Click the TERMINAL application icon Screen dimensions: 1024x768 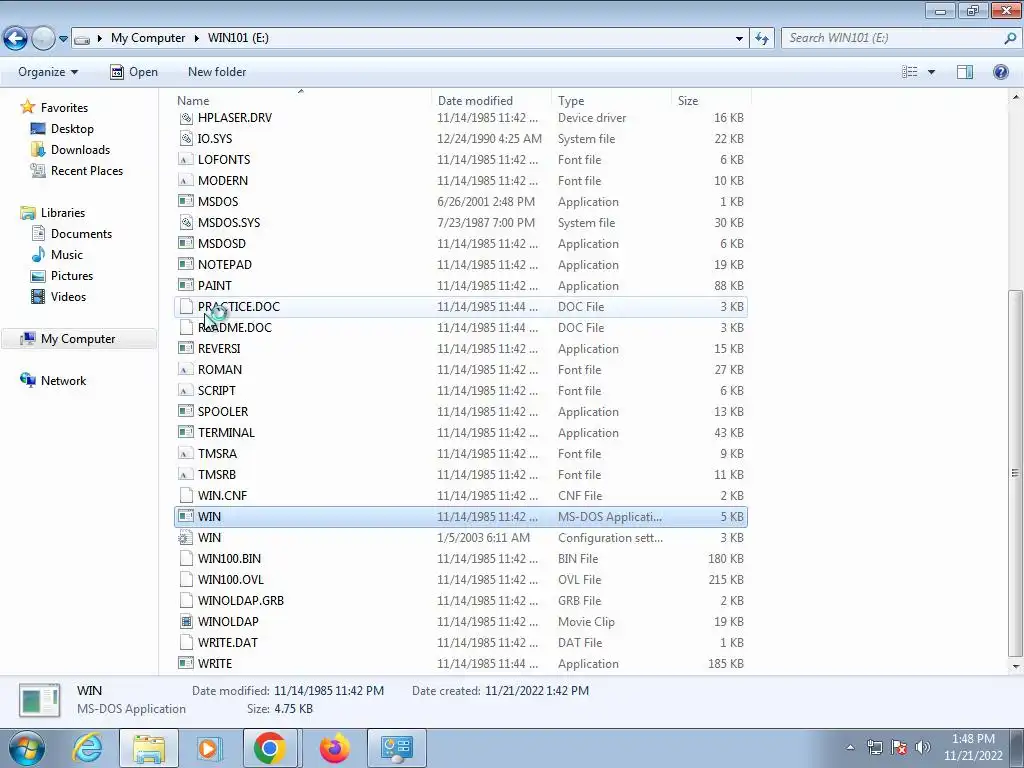(186, 433)
